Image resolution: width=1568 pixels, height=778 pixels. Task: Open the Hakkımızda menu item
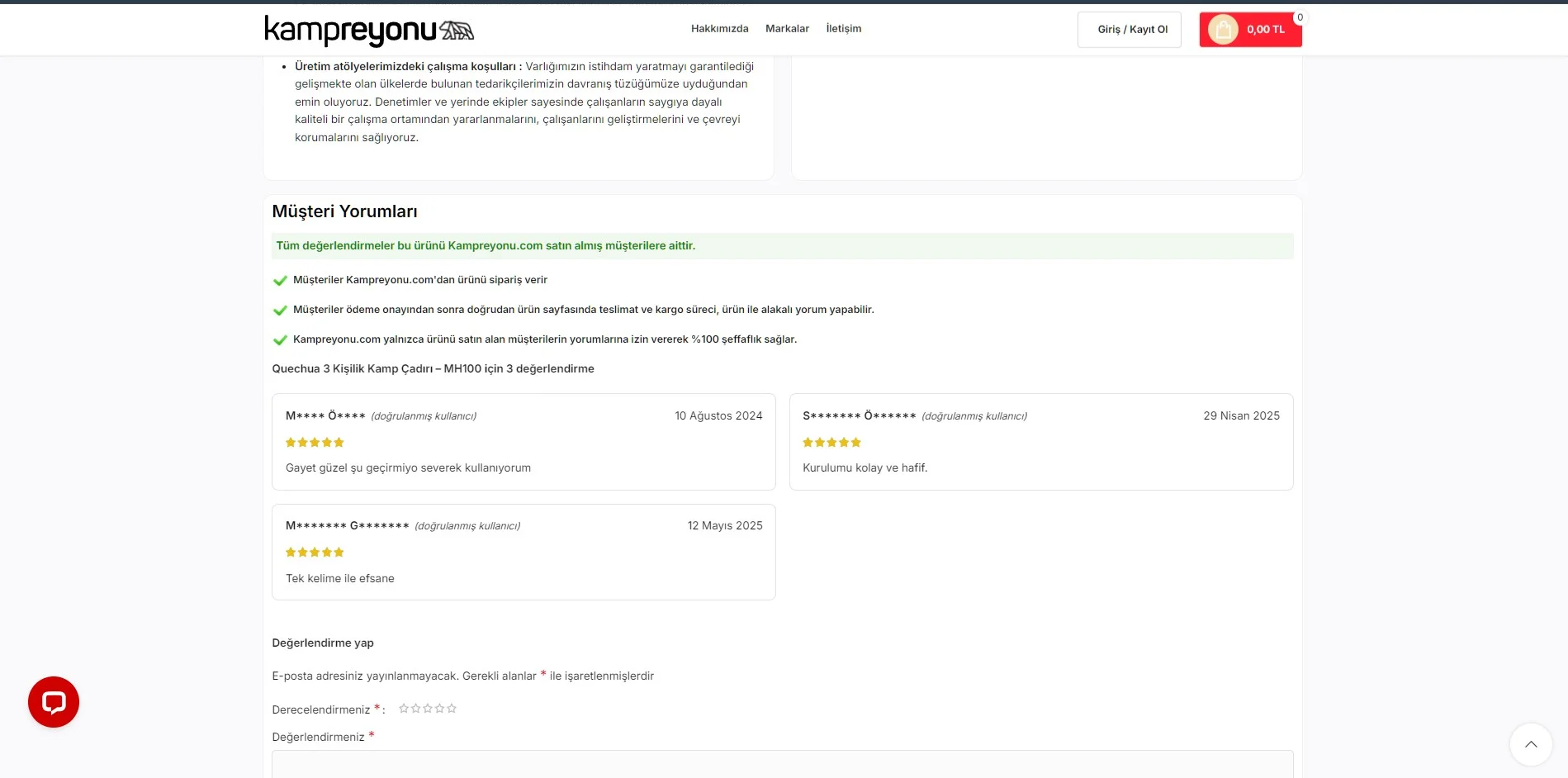pyautogui.click(x=720, y=29)
